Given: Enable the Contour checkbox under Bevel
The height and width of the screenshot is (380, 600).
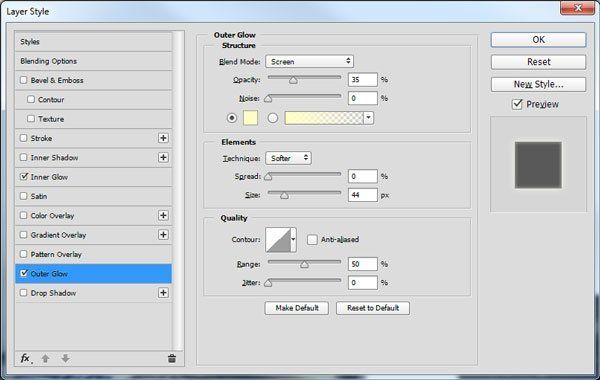Looking at the screenshot, I should tap(31, 99).
